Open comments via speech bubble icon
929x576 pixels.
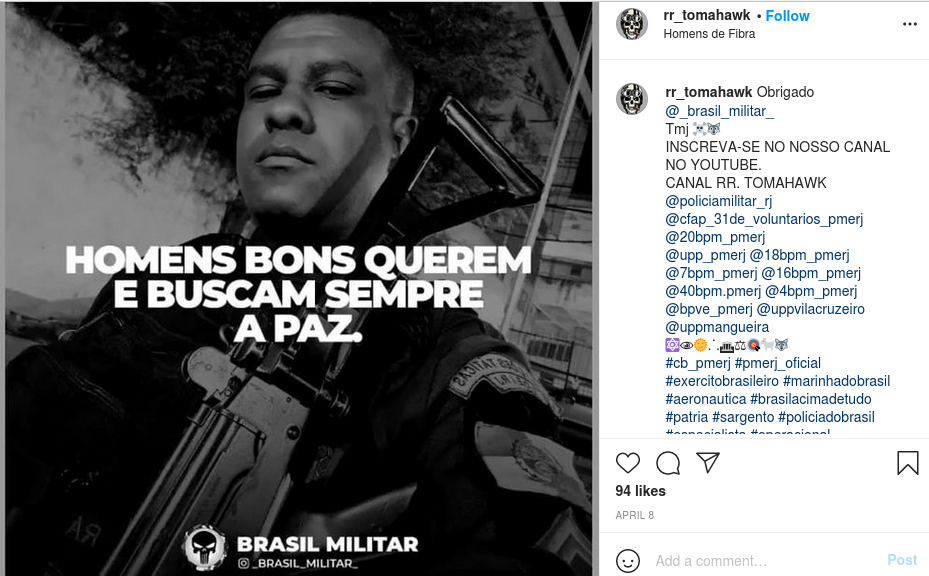pos(668,463)
